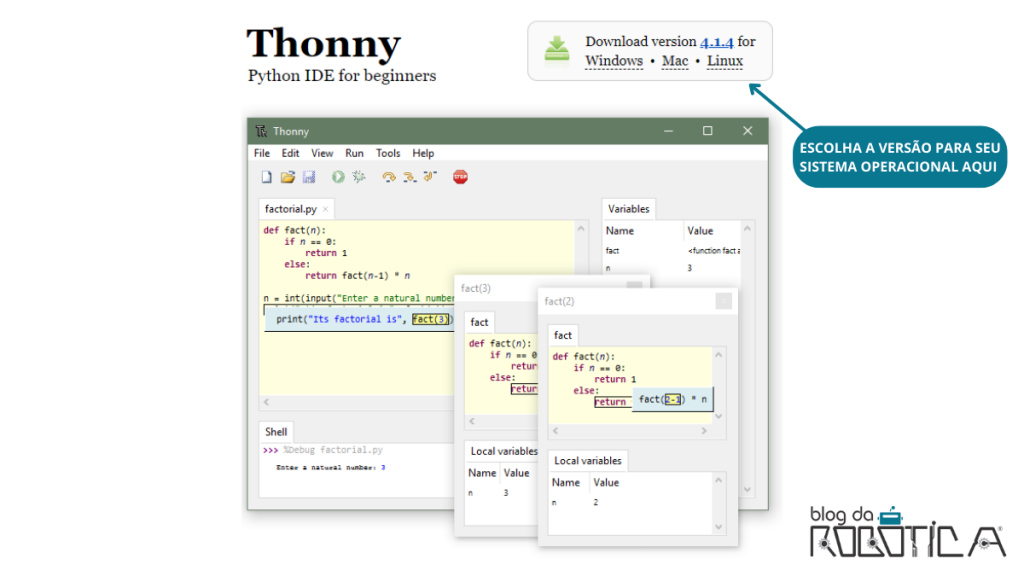Start debugging with the debug icon
Image resolution: width=1024 pixels, height=576 pixels.
point(359,177)
